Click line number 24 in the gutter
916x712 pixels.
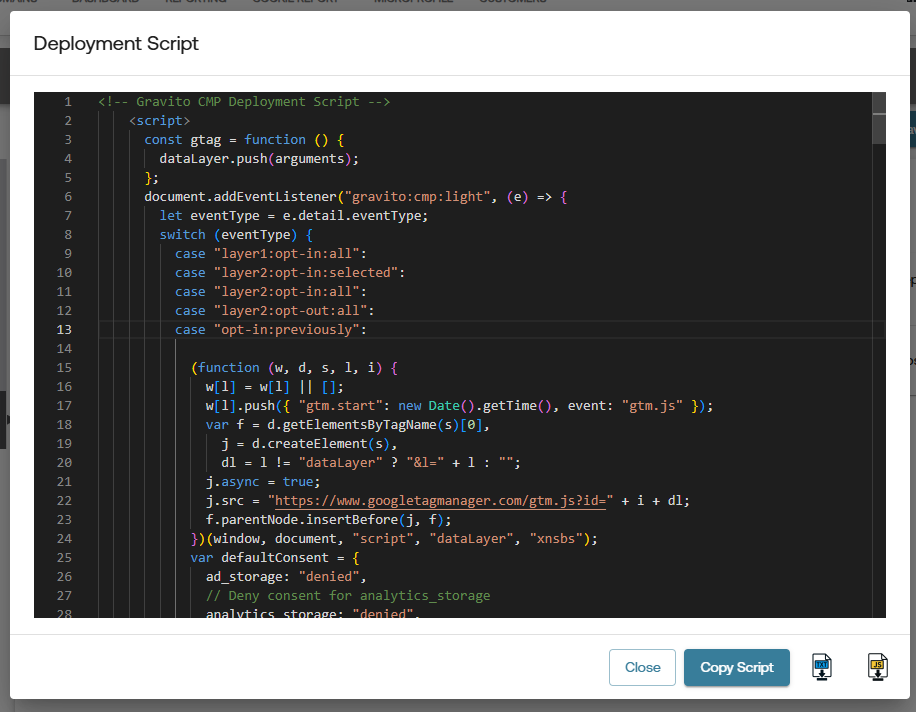pyautogui.click(x=64, y=539)
